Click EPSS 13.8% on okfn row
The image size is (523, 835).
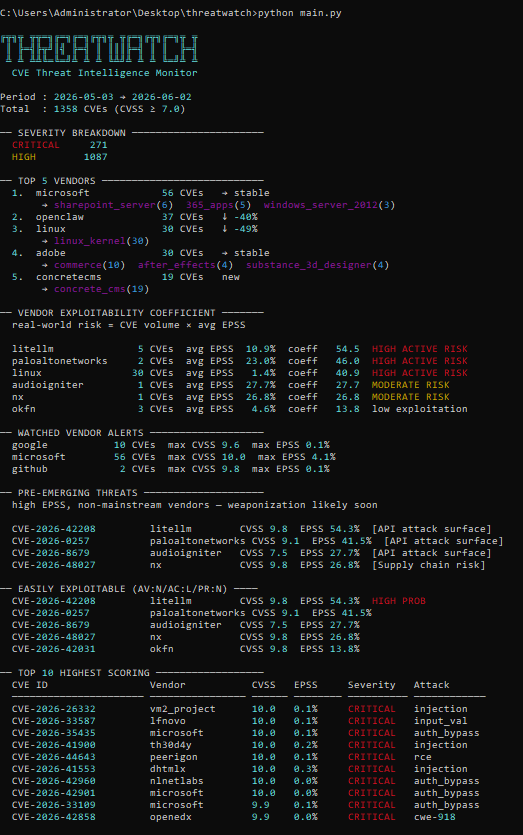coord(330,649)
